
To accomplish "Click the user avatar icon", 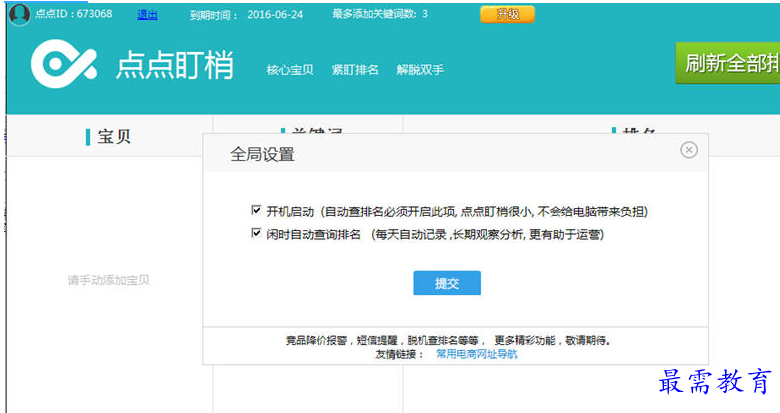I will (19, 14).
